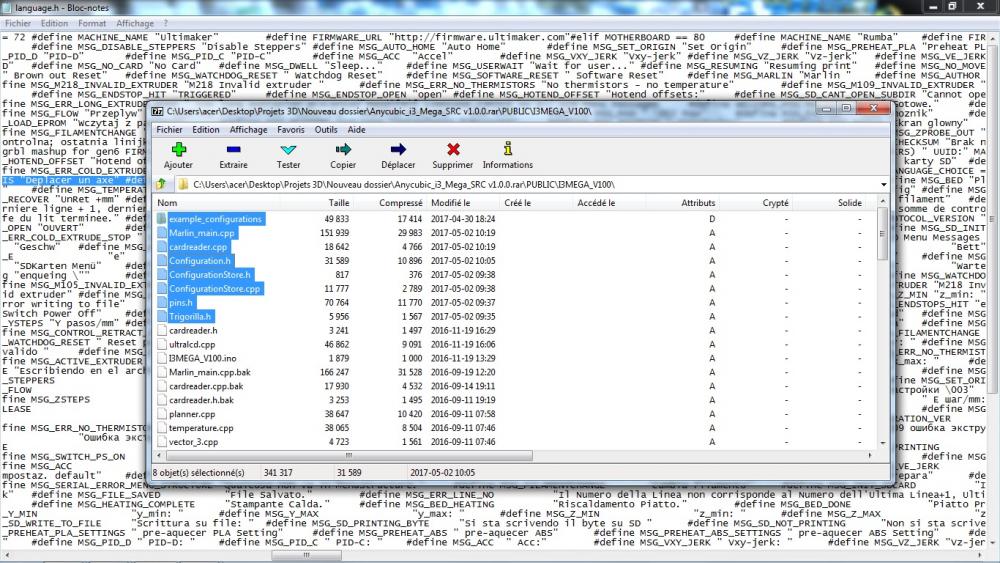The height and width of the screenshot is (563, 1000).
Task: Open Notepad's ? help menu
Action: [166, 24]
